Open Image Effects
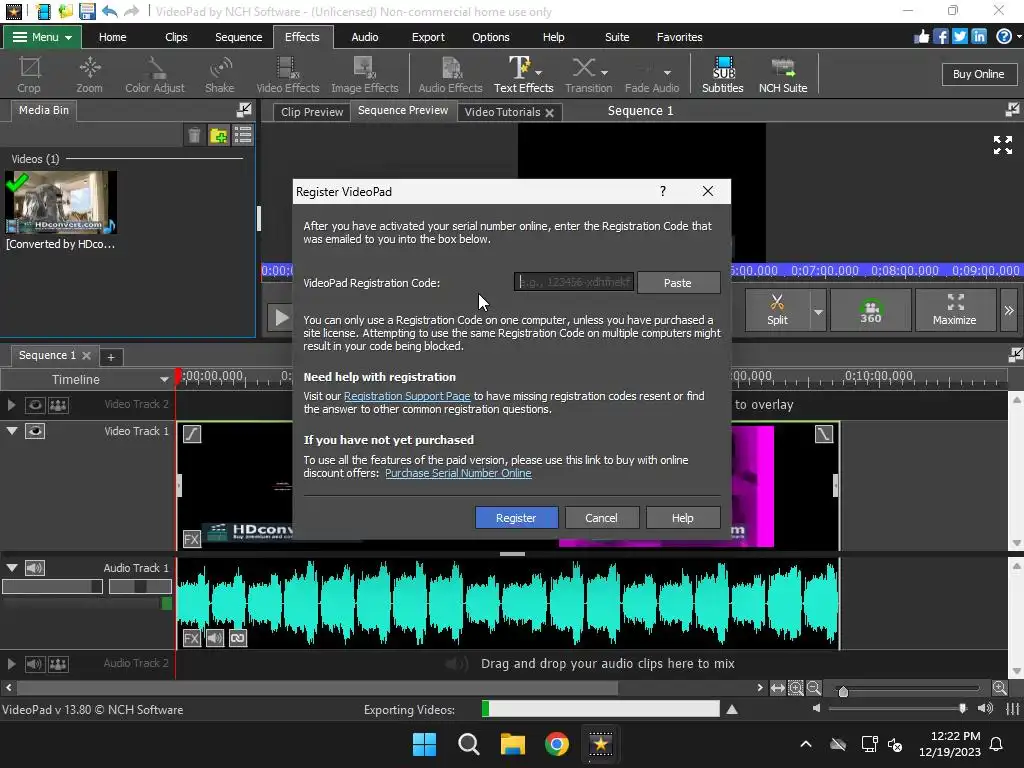This screenshot has width=1024, height=768. tap(364, 74)
